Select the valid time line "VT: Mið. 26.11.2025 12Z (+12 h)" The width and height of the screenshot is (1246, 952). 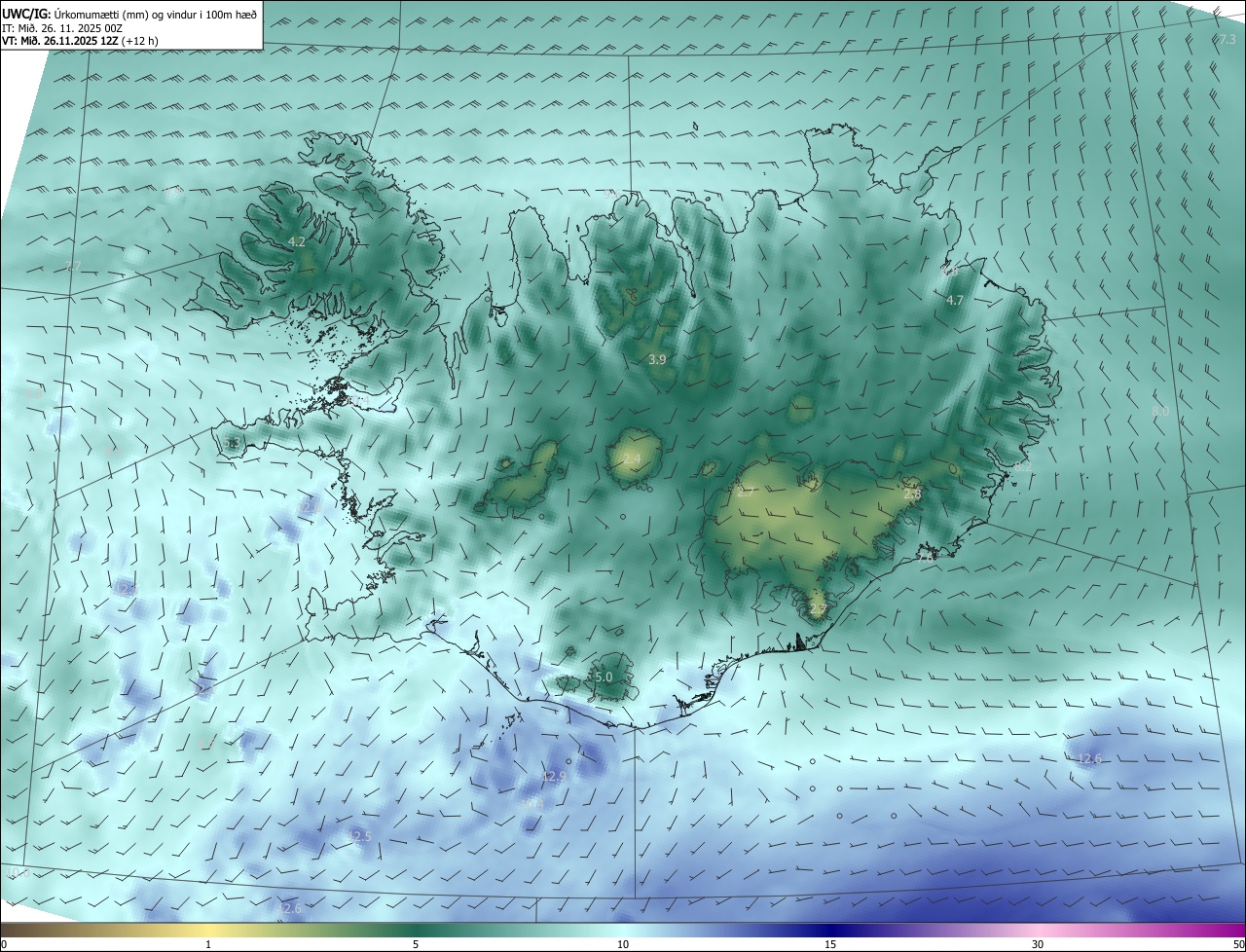pyautogui.click(x=80, y=41)
